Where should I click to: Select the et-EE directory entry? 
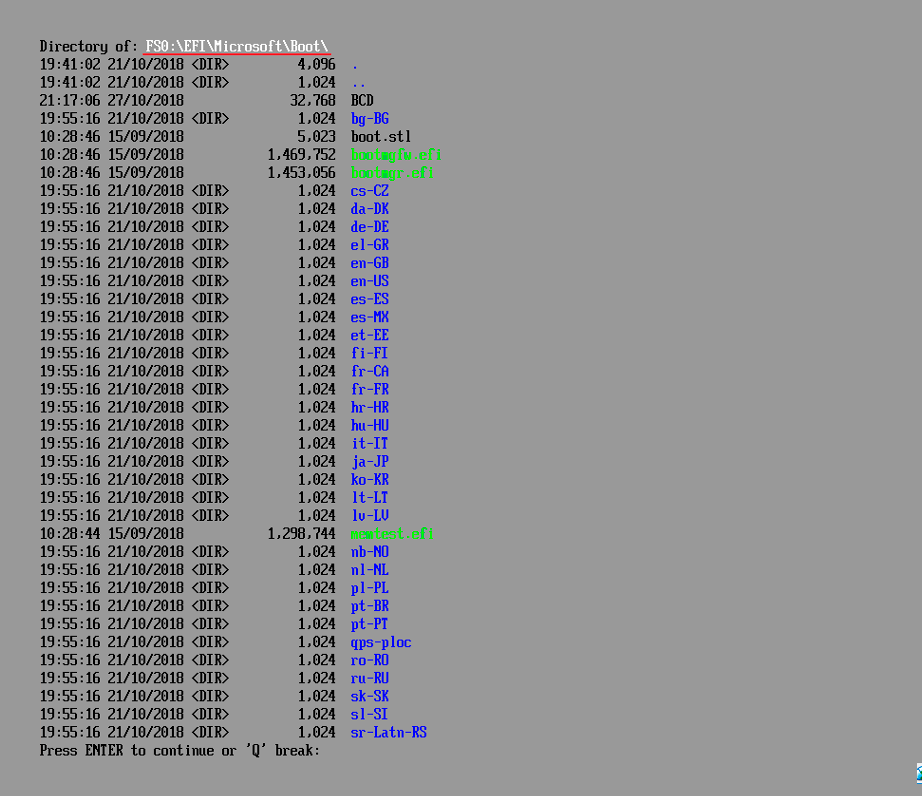coord(370,335)
